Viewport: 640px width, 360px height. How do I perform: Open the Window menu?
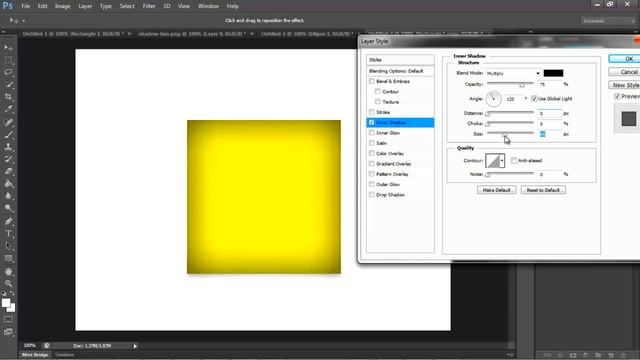(x=208, y=6)
